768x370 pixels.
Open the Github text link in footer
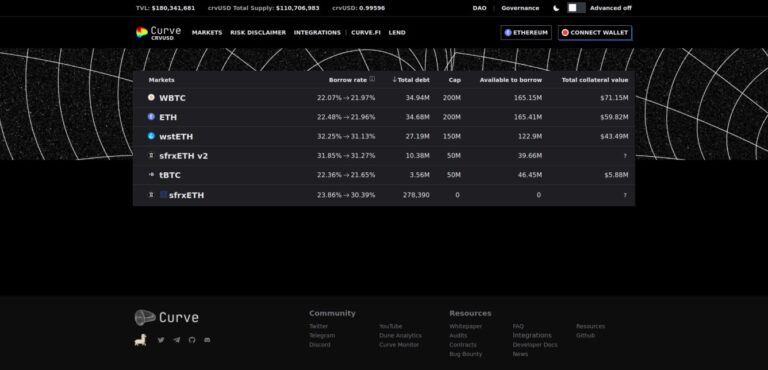click(585, 335)
